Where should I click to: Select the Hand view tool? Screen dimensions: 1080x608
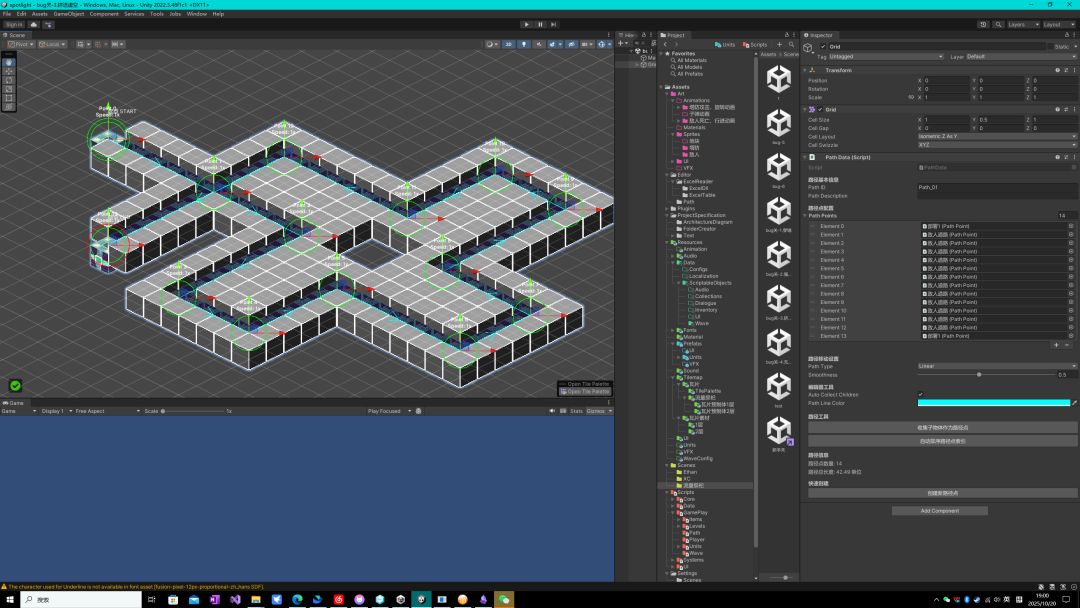coord(9,63)
